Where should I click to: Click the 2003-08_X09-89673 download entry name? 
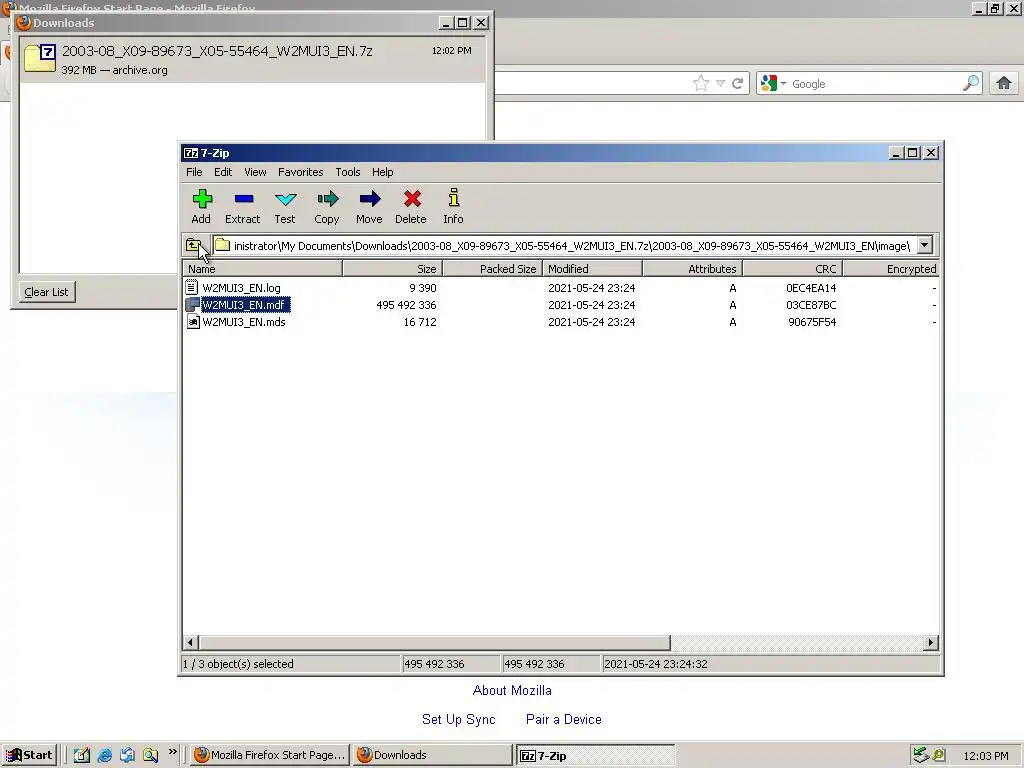[x=217, y=51]
